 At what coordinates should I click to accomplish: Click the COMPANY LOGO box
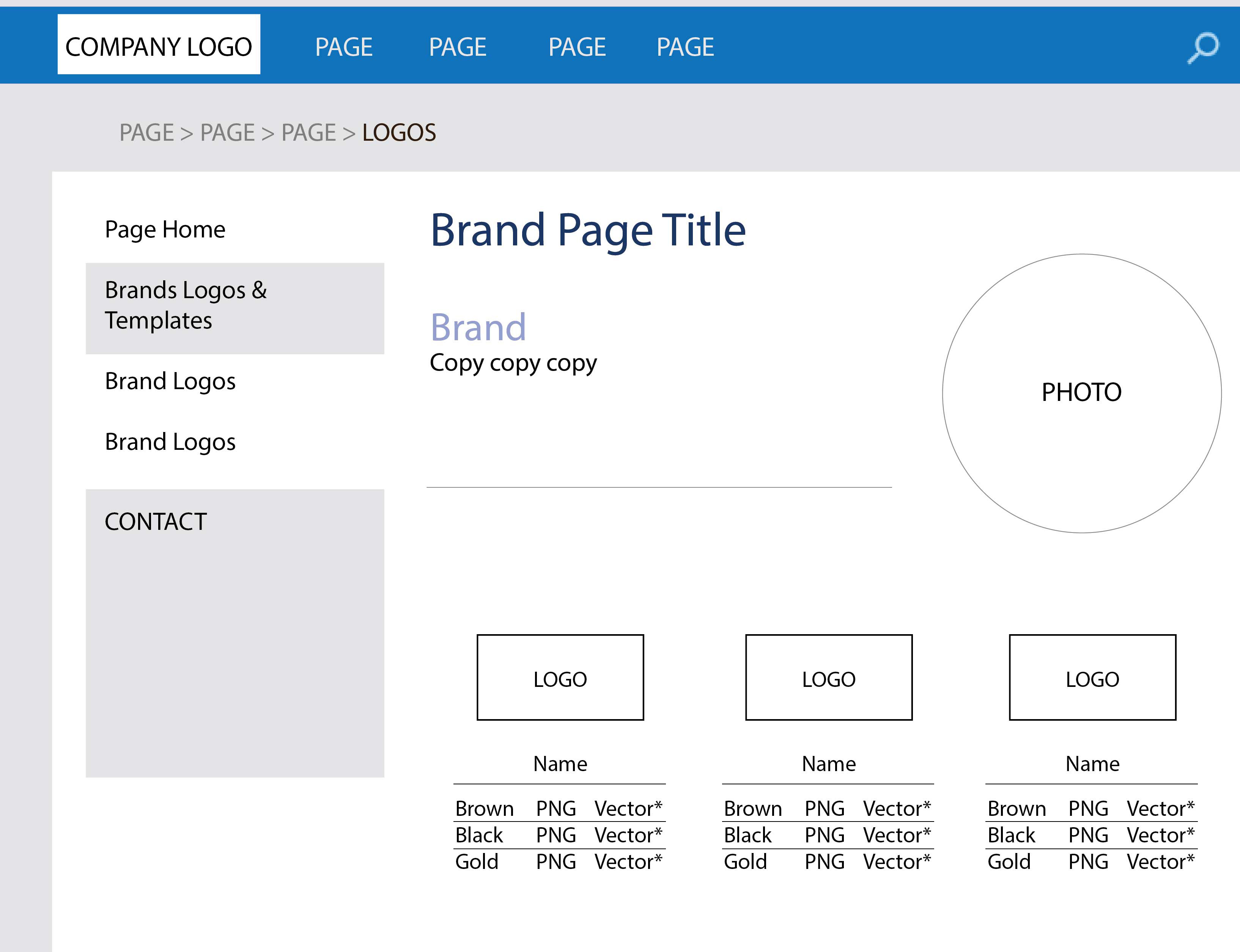(x=159, y=45)
